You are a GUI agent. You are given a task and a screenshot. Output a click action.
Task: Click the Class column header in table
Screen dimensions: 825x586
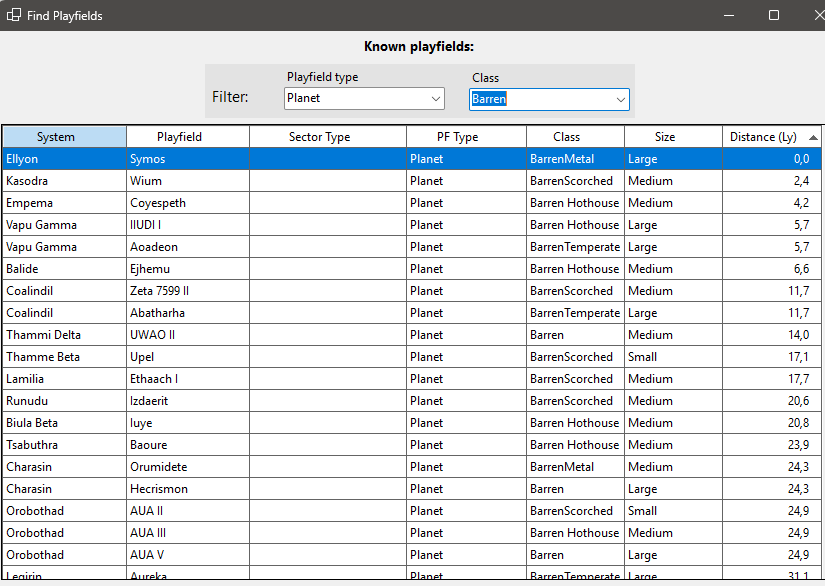click(x=575, y=137)
